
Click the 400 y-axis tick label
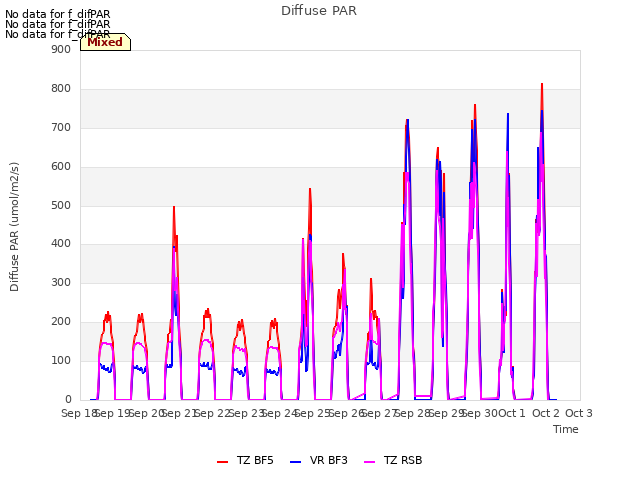[x=61, y=244]
